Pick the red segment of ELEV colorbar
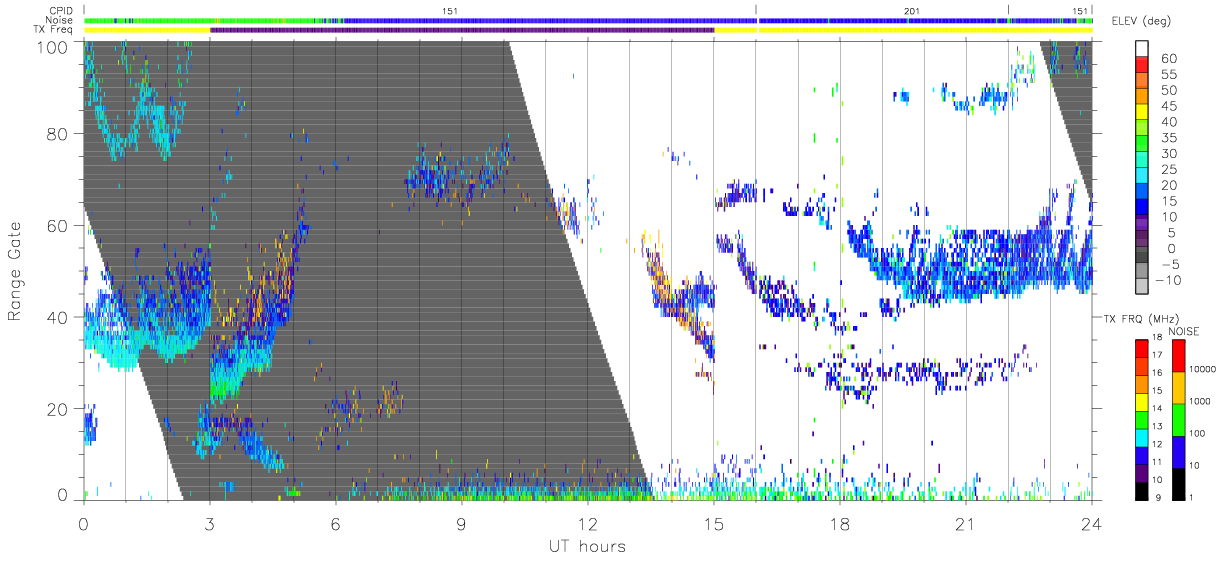 coord(1143,64)
